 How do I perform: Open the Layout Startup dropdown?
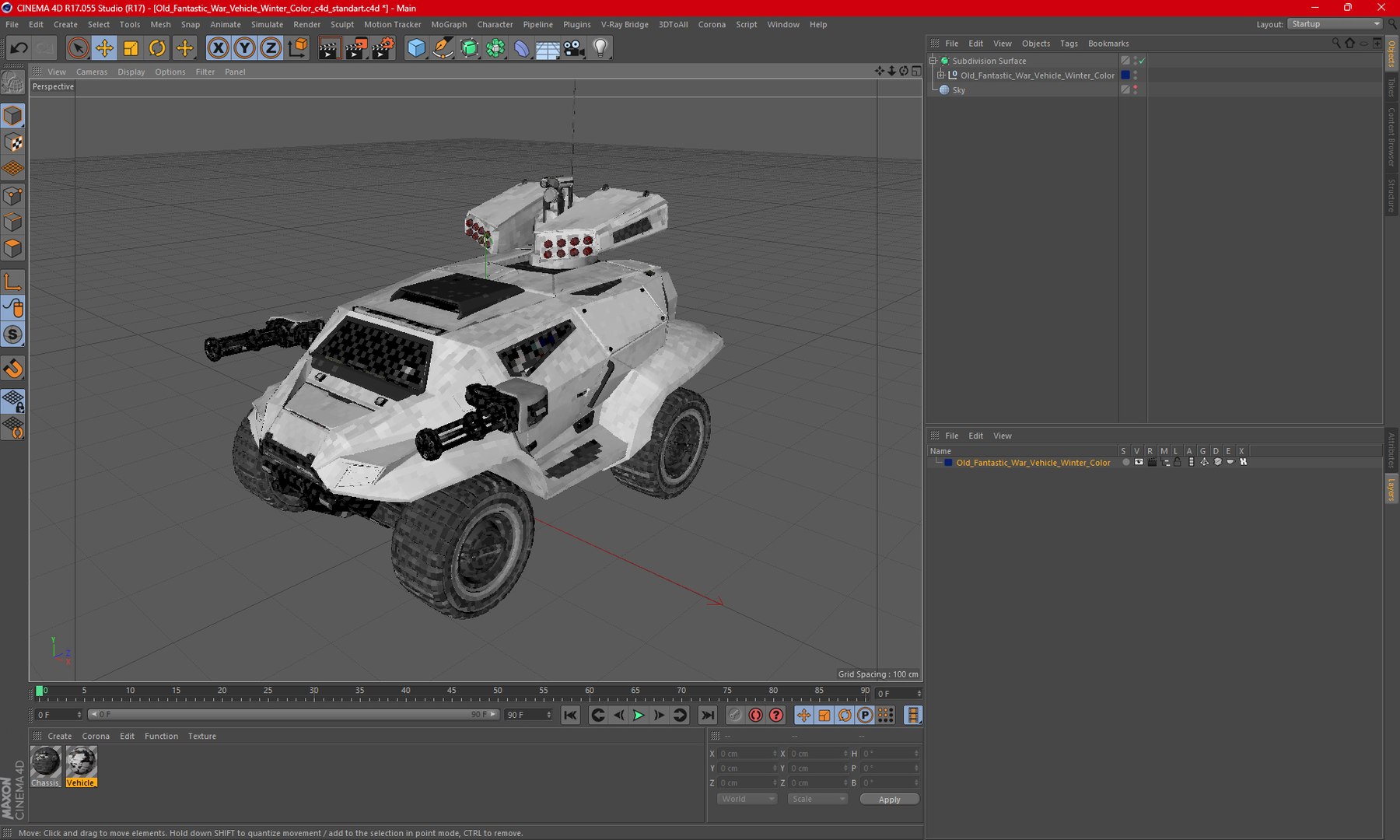point(1334,24)
